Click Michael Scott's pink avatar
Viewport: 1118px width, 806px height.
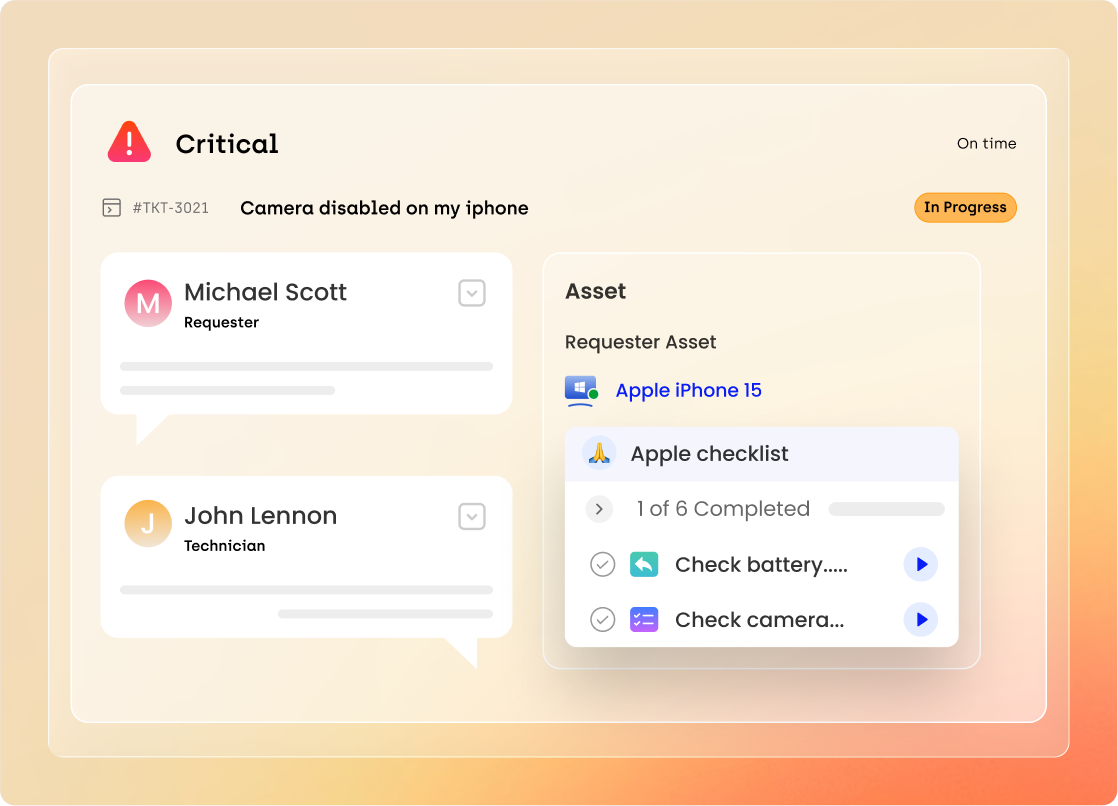[148, 303]
